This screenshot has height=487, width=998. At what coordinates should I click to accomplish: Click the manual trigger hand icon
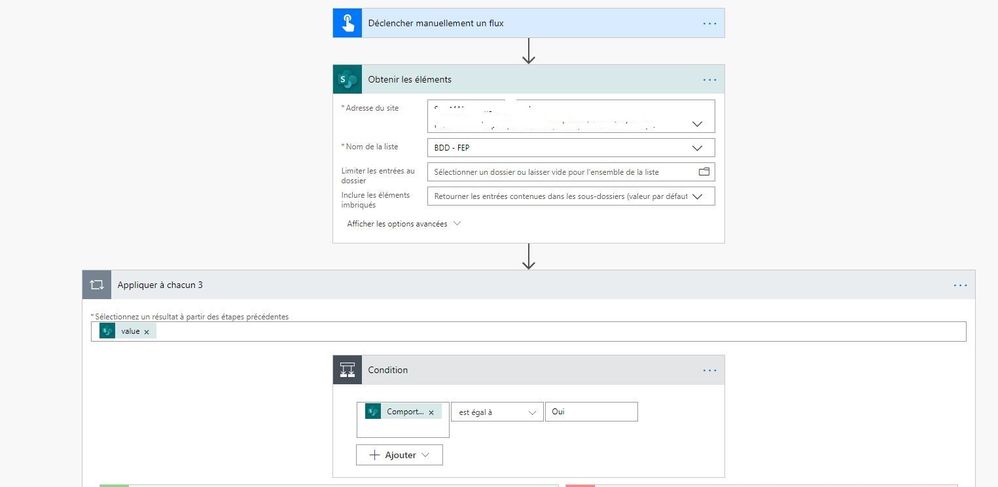coord(348,24)
